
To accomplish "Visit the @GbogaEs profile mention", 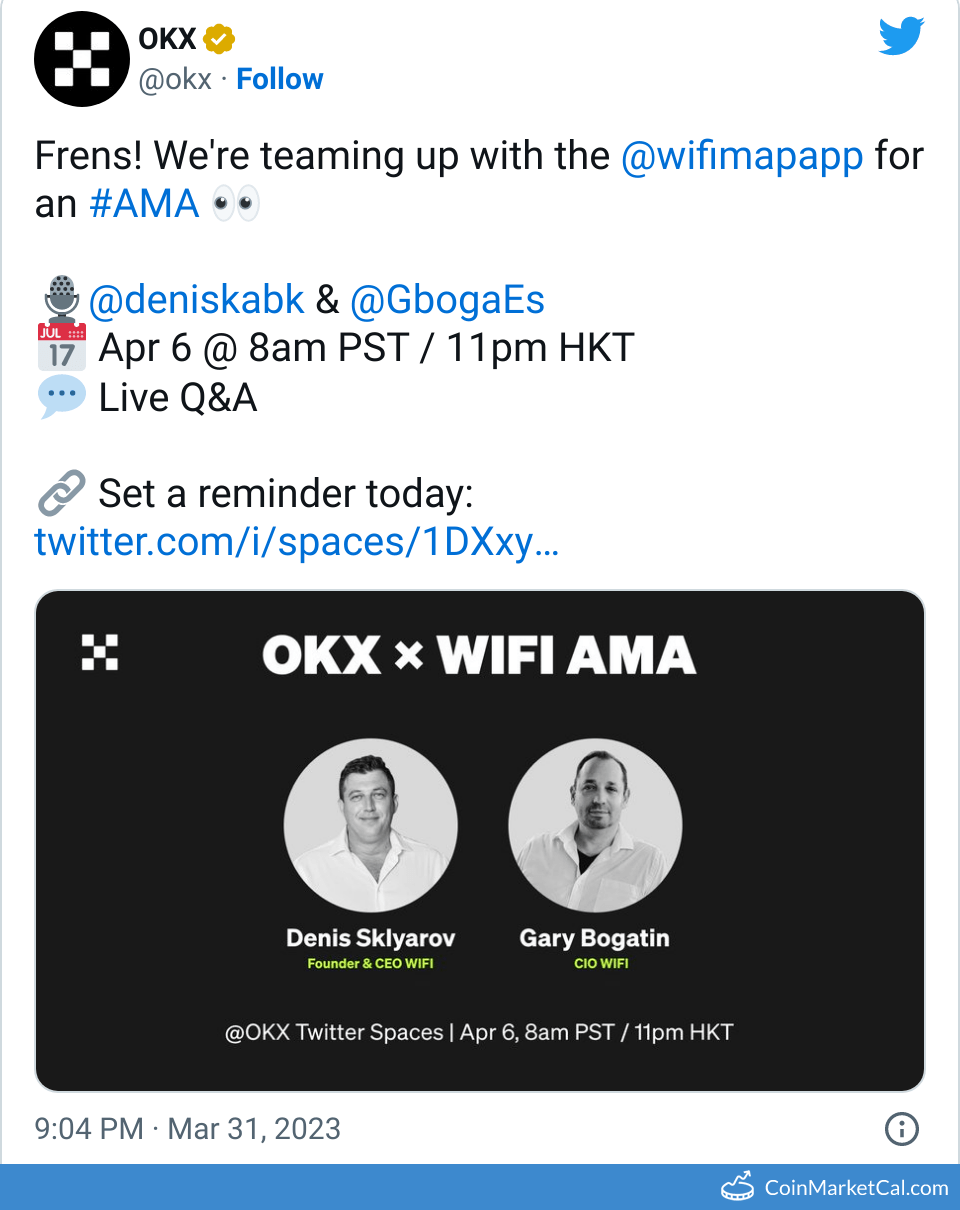I will pyautogui.click(x=447, y=299).
